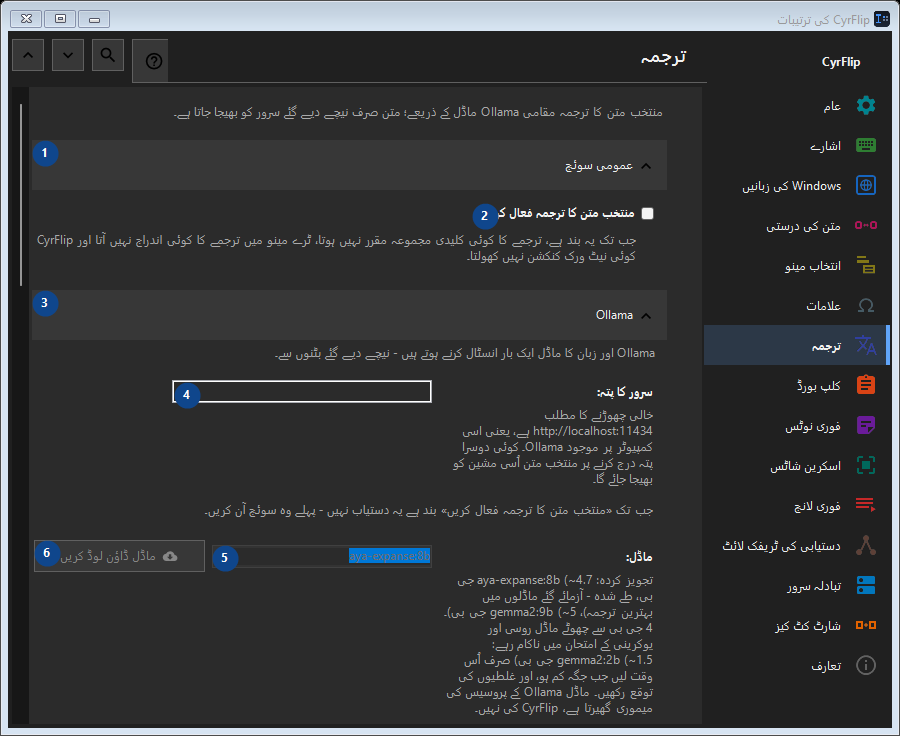Image resolution: width=900 pixels, height=736 pixels.
Task: Click the ترجمہ page title
Action: pyautogui.click(x=664, y=57)
